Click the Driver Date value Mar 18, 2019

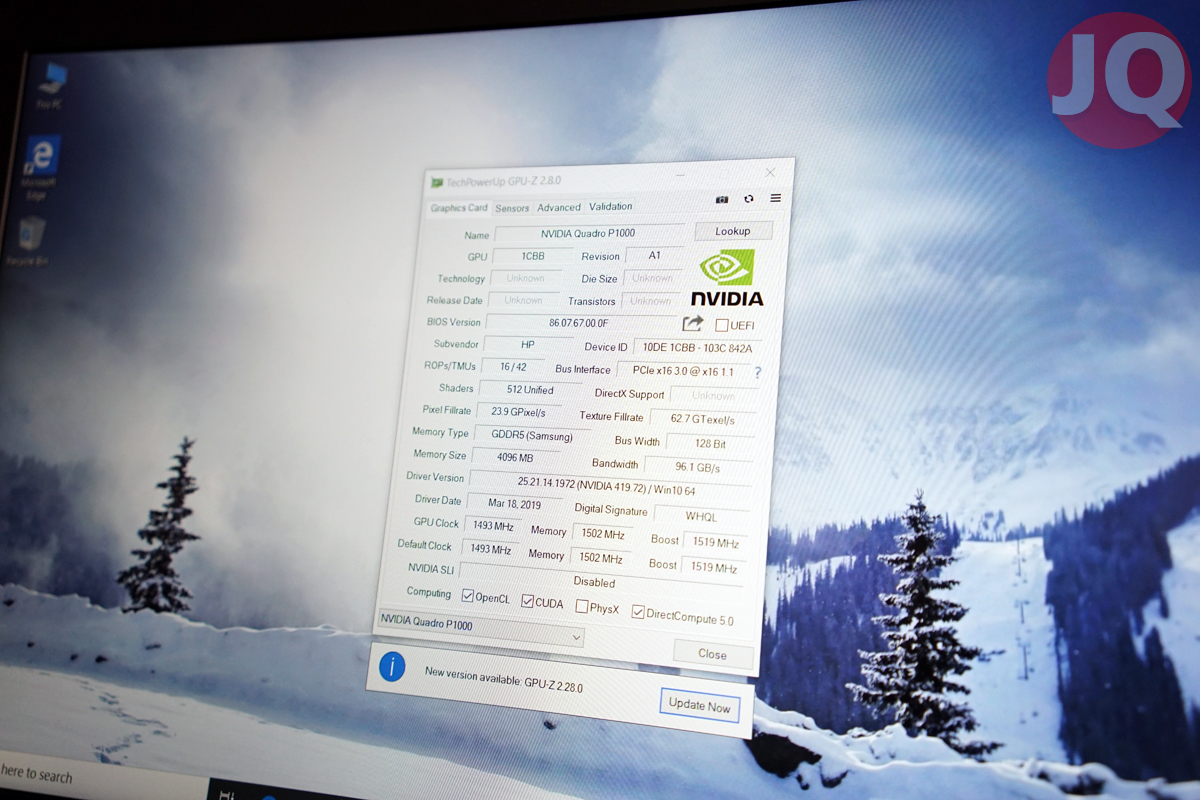pos(515,504)
